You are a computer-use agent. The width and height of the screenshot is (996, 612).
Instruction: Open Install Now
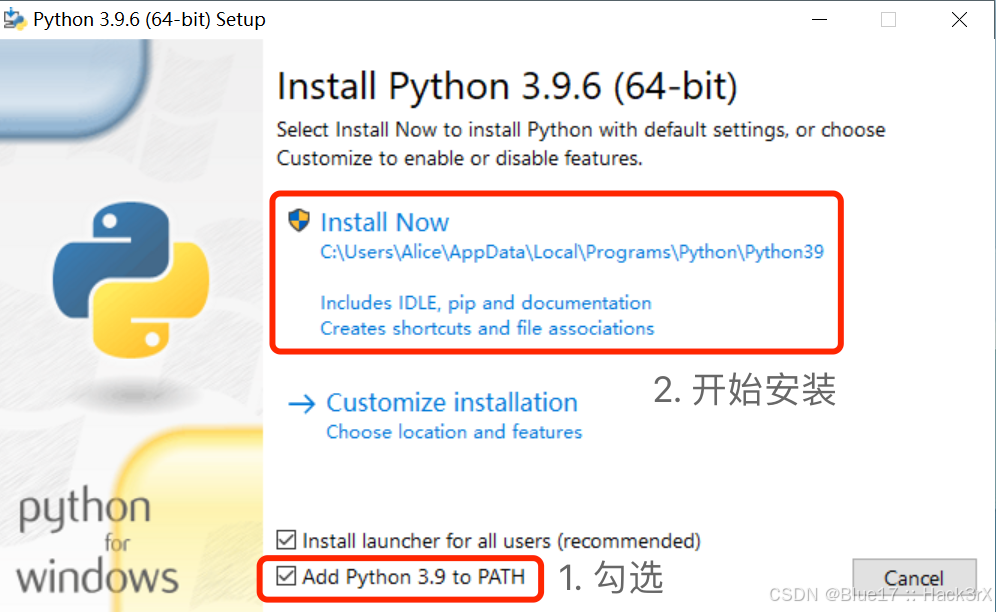coord(385,222)
